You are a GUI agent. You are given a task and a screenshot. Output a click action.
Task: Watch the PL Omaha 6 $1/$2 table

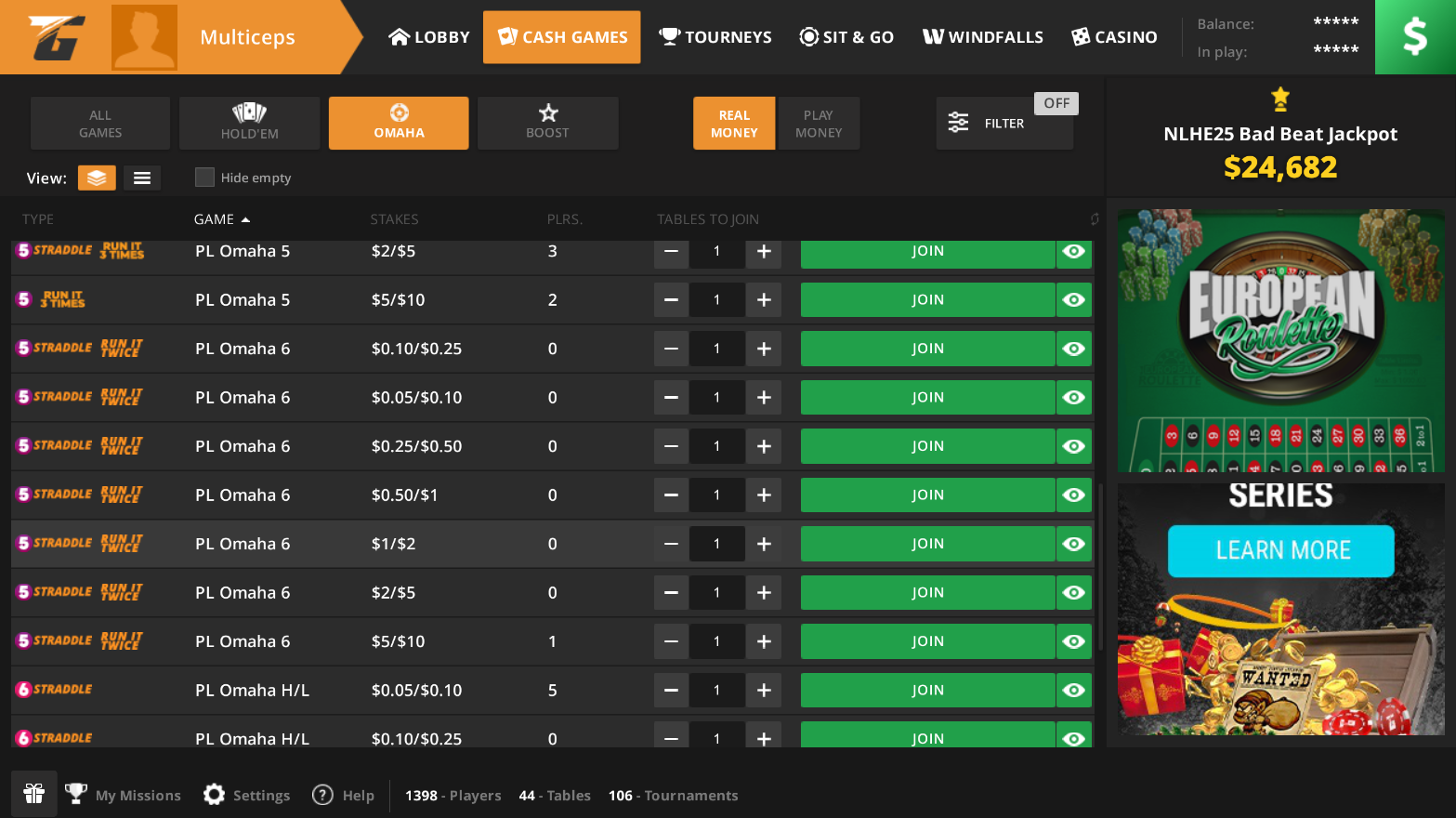(1074, 544)
